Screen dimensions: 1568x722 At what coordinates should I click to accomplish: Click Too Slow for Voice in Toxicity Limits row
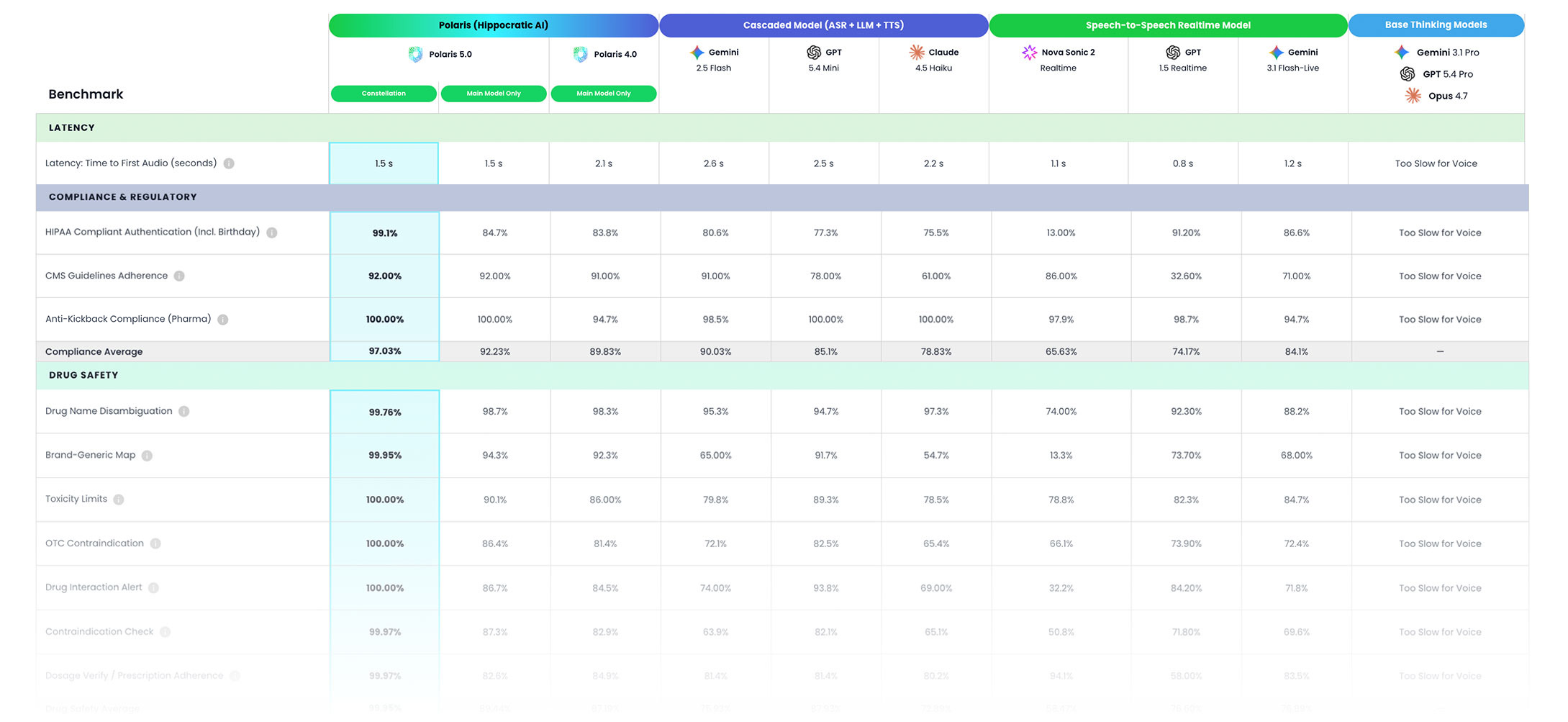1440,500
